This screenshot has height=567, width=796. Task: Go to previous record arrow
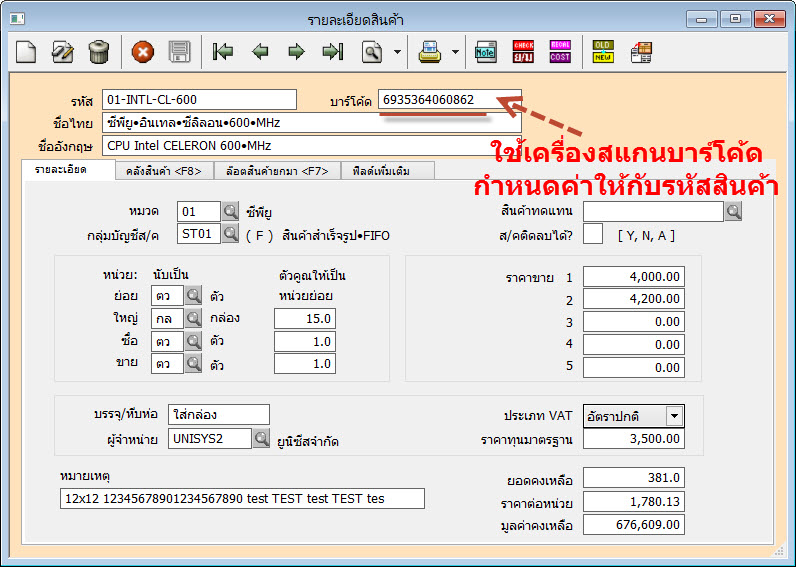(260, 52)
